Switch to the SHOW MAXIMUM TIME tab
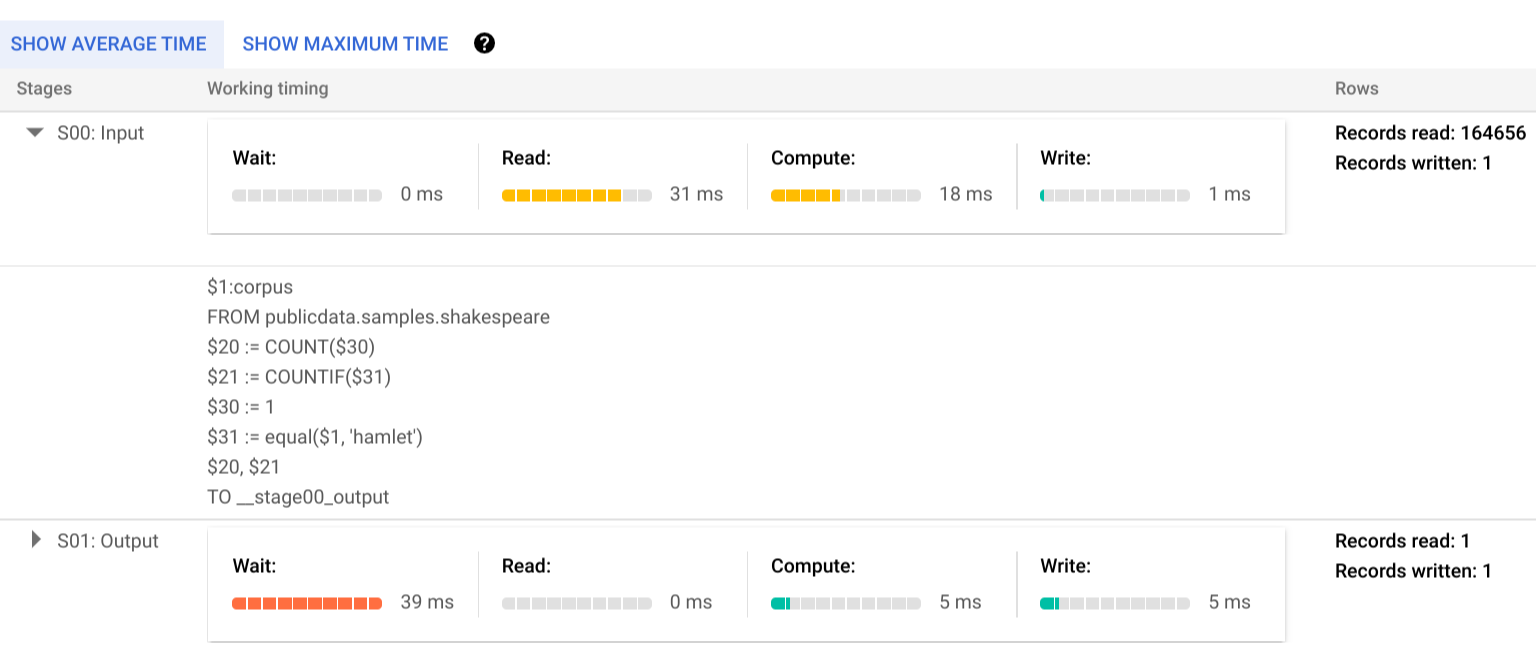 345,43
